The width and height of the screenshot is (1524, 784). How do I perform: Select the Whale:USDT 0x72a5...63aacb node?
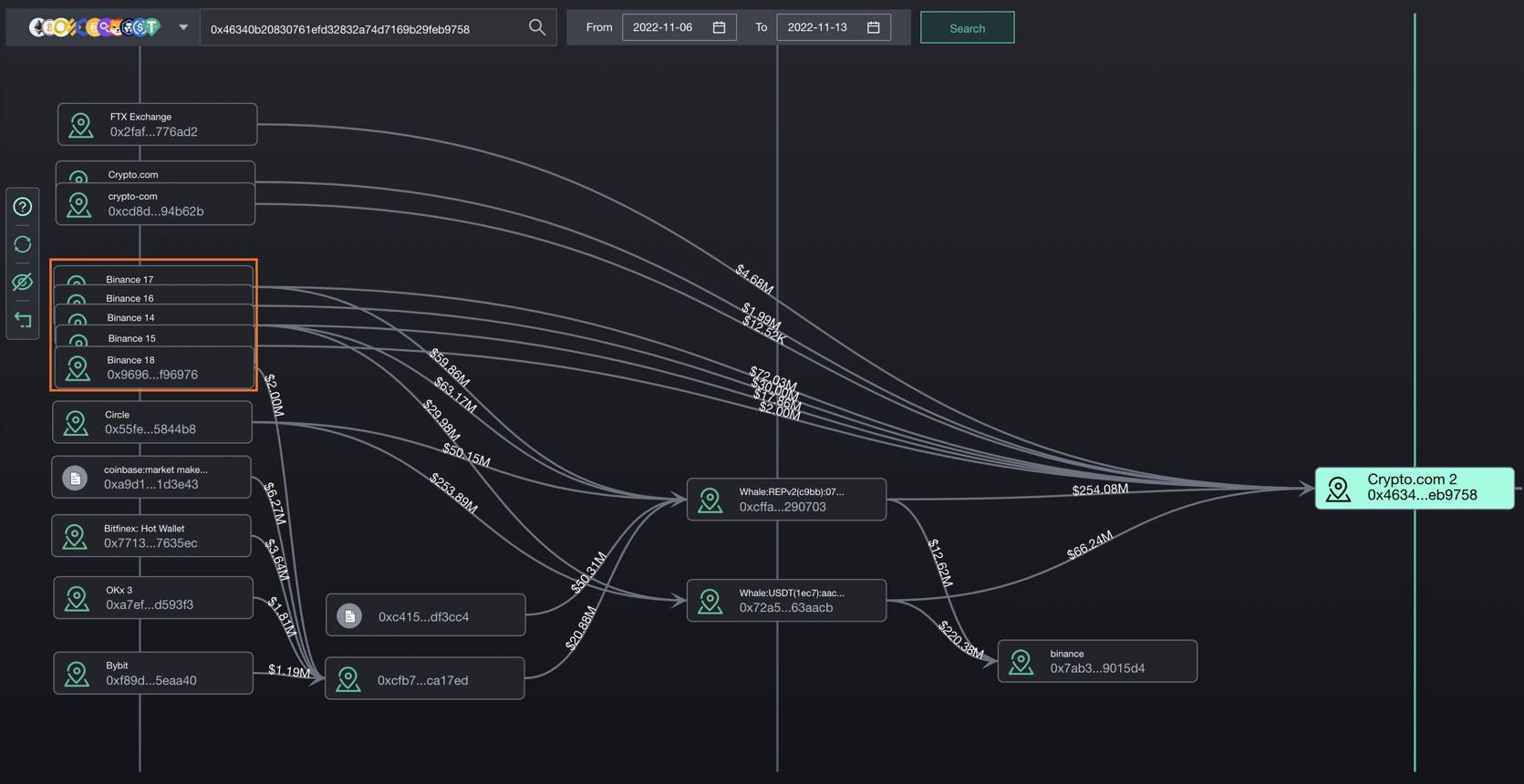coord(787,600)
